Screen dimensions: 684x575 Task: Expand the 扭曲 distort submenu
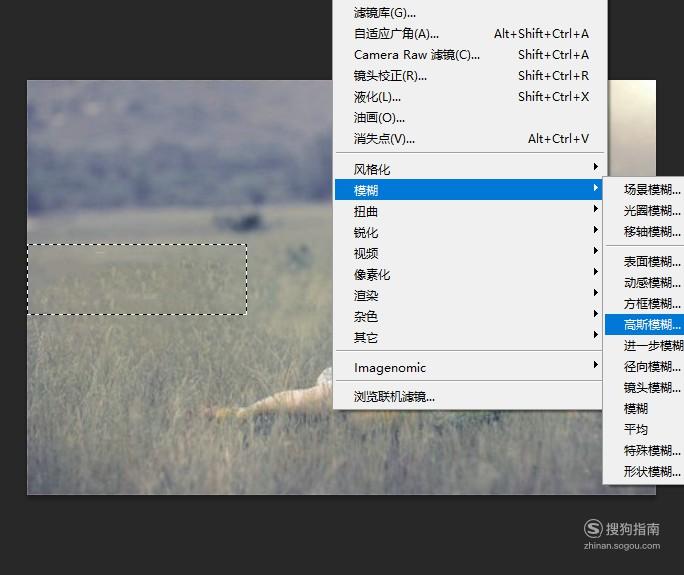[469, 211]
